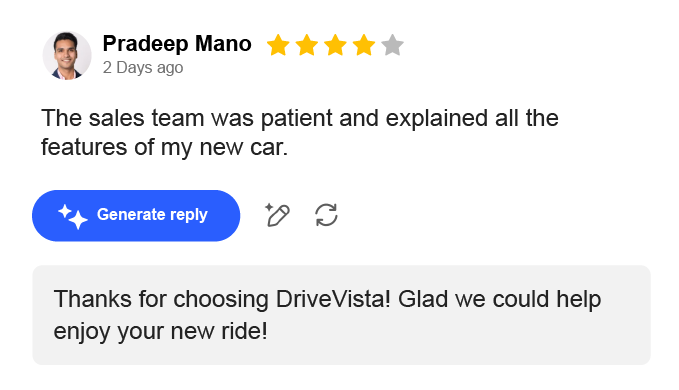Image resolution: width=679 pixels, height=390 pixels.
Task: Click the sparkle icon in Generate reply
Action: click(73, 216)
